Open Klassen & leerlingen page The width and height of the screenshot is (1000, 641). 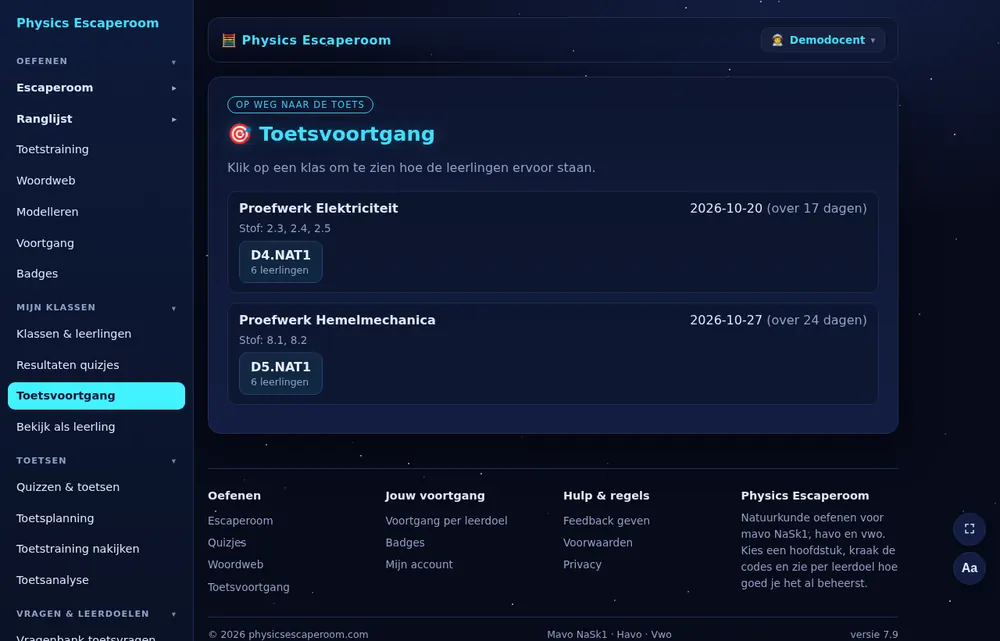(96, 334)
